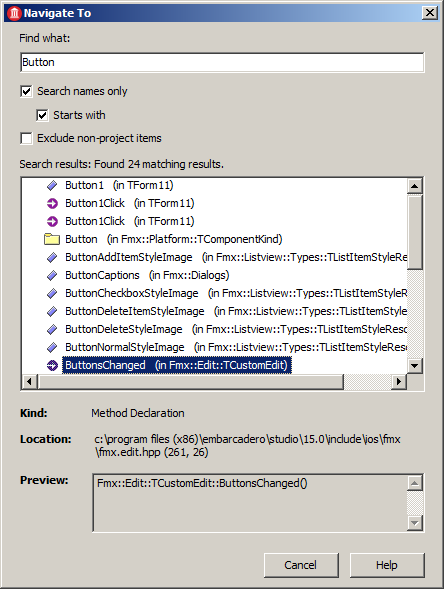
Task: Click into the Find what text field
Action: [222, 62]
